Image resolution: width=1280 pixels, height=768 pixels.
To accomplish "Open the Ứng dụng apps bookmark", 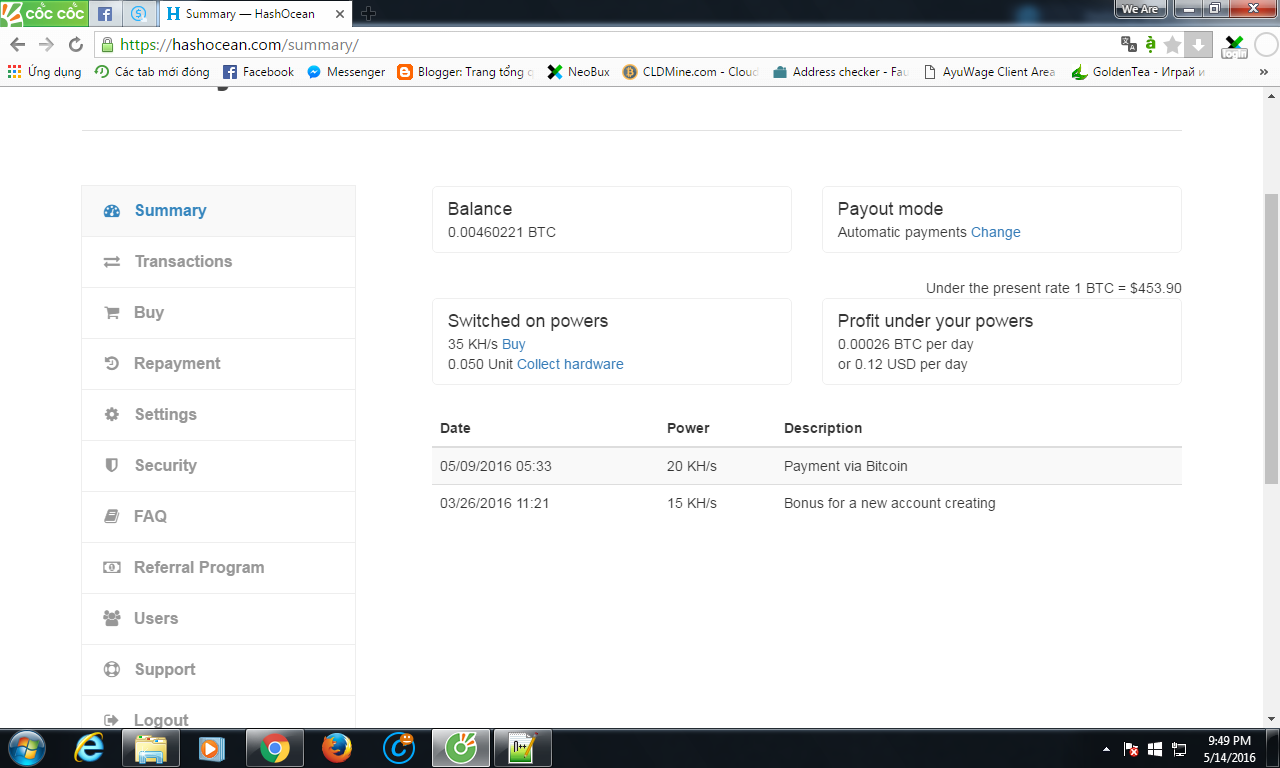I will coord(45,72).
